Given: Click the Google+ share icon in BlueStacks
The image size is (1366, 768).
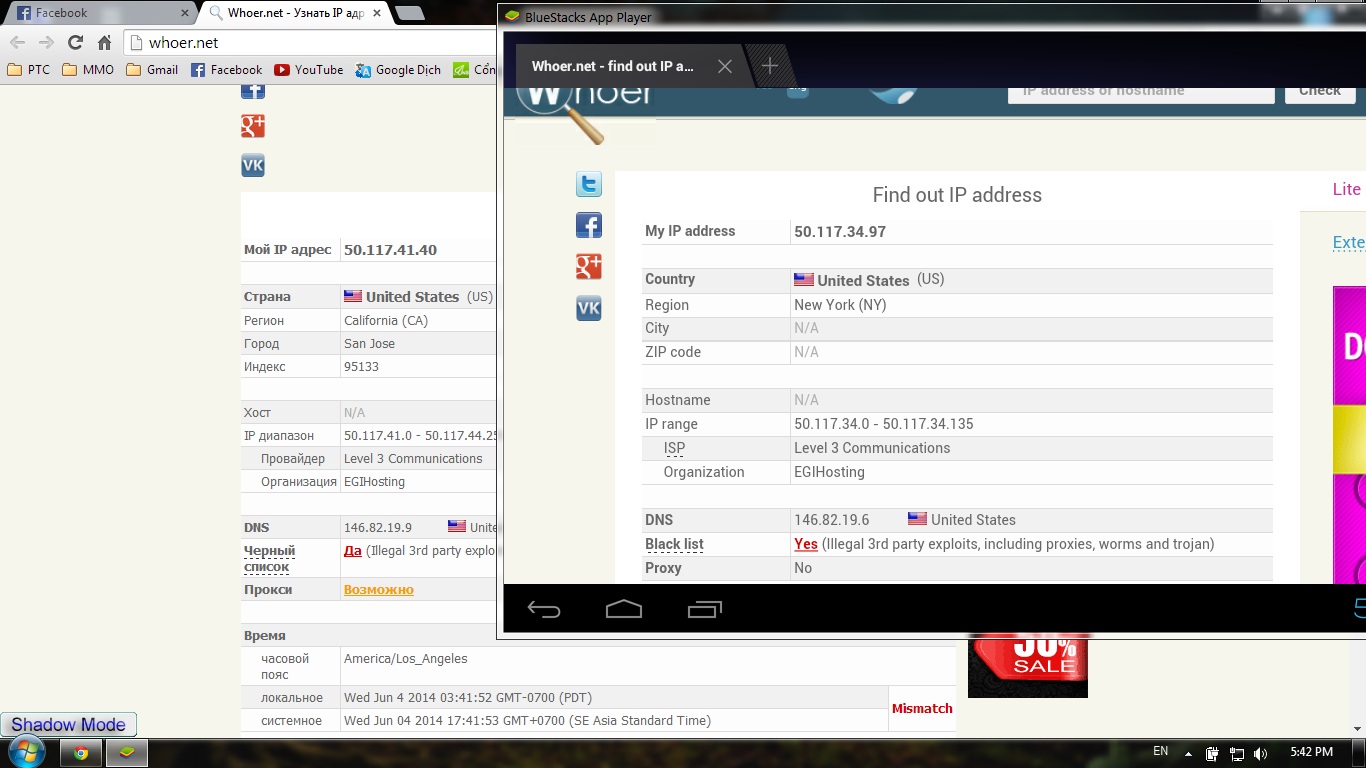Looking at the screenshot, I should (589, 266).
